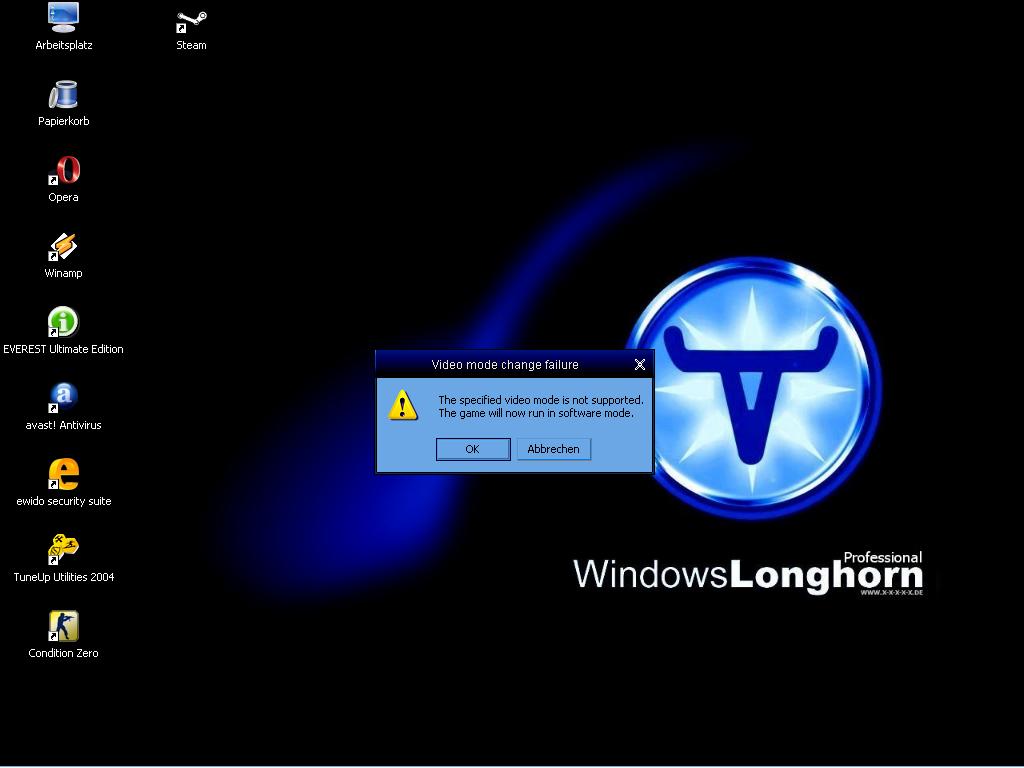The image size is (1024, 768).
Task: Click the Condition Zero game icon
Action: click(x=63, y=626)
